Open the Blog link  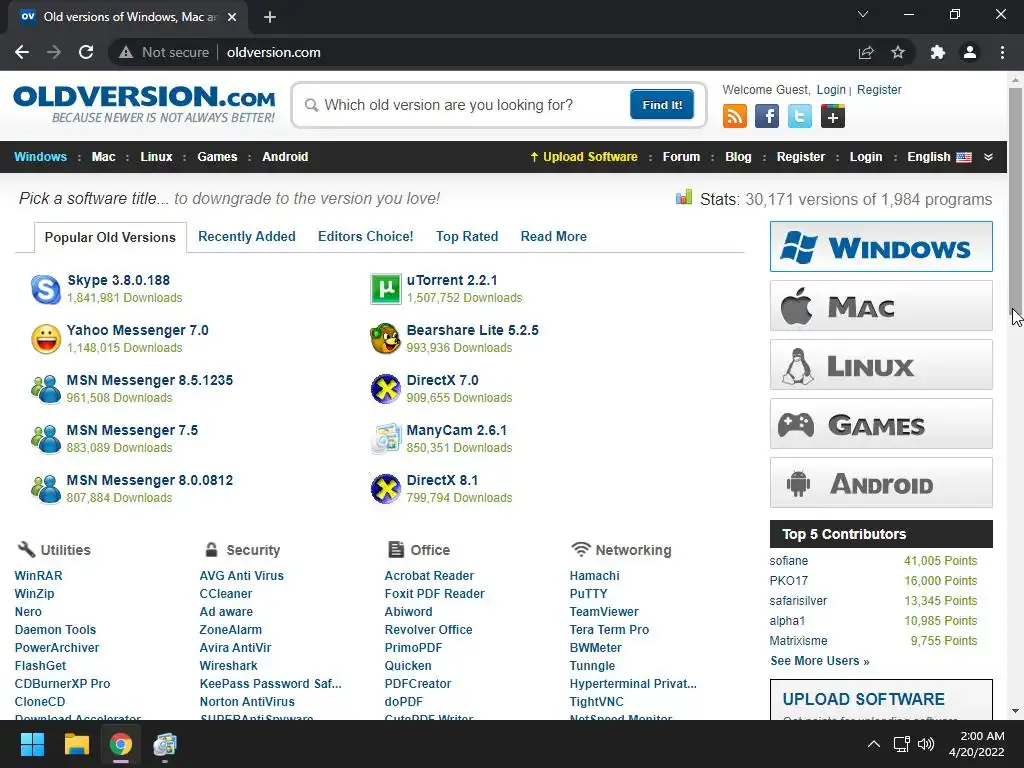[738, 157]
